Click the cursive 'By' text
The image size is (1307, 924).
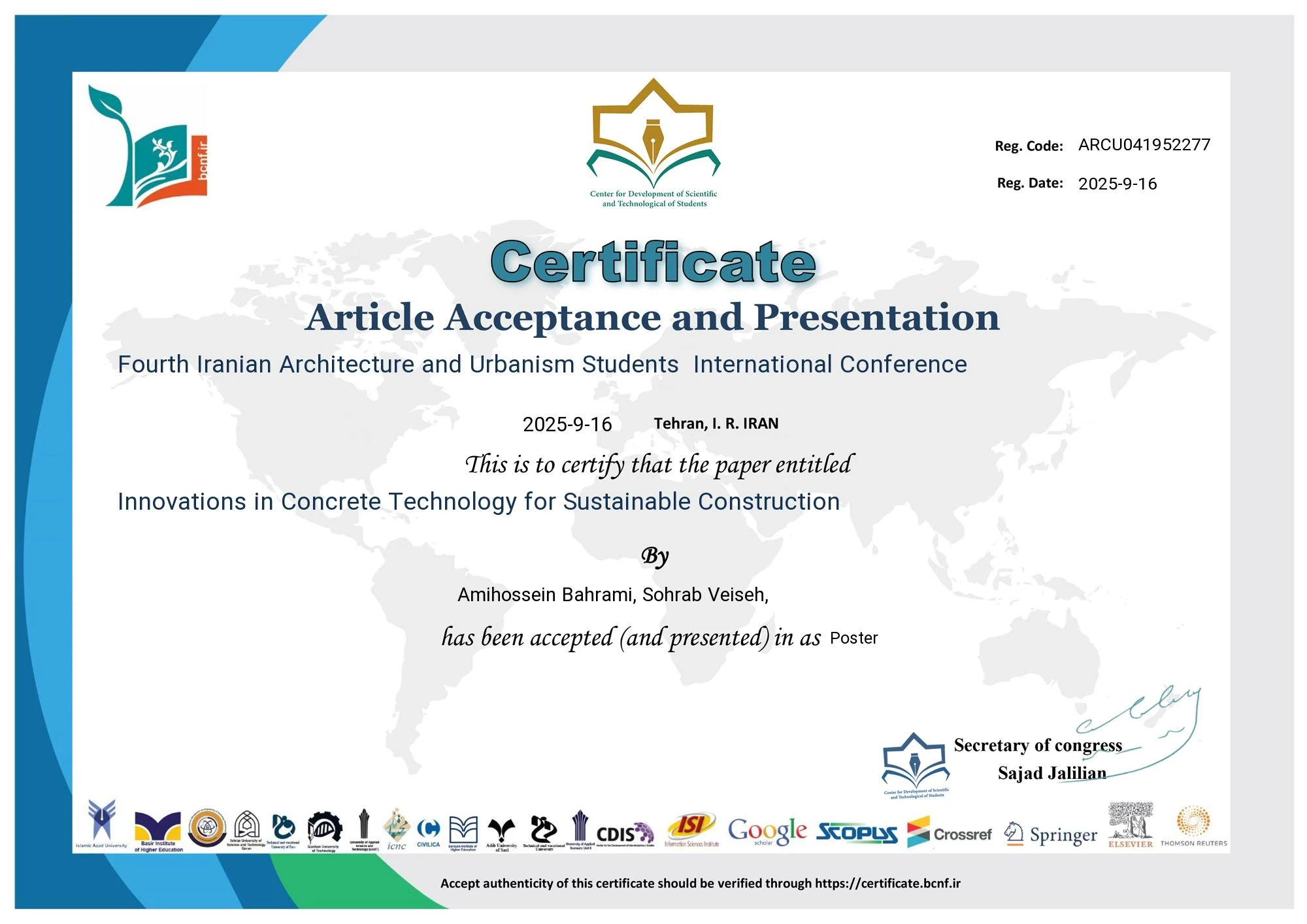655,556
